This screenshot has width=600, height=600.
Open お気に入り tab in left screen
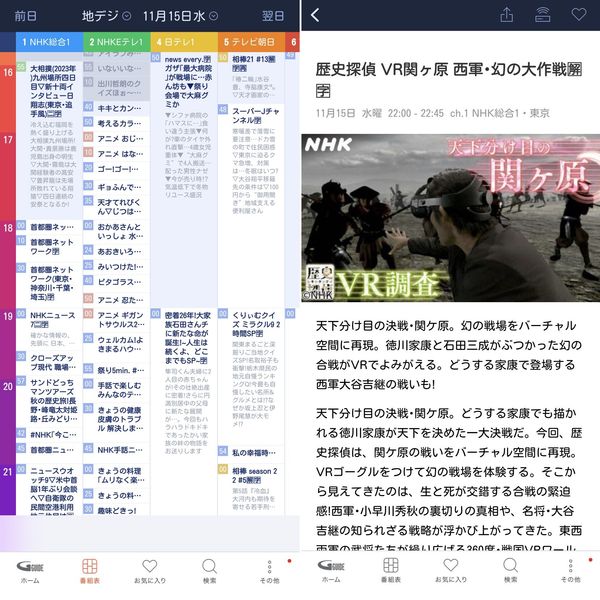(x=150, y=572)
